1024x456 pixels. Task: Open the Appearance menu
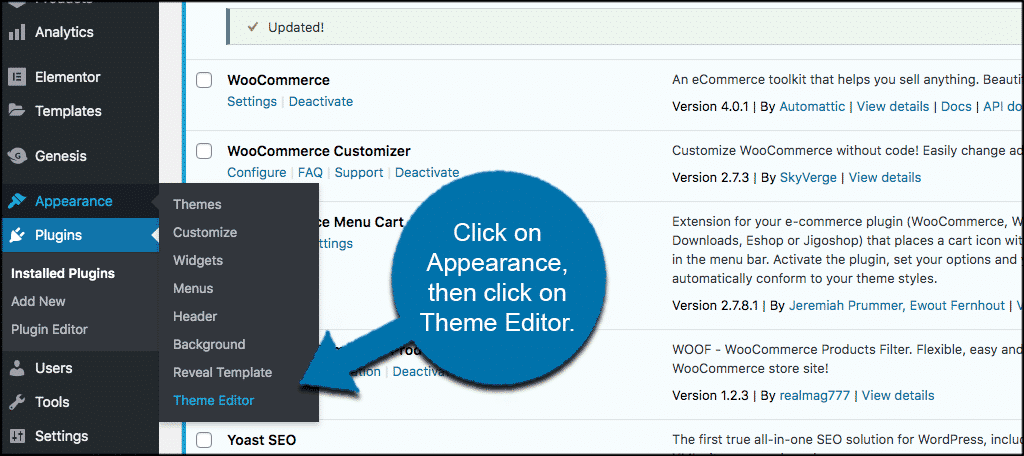[x=74, y=201]
